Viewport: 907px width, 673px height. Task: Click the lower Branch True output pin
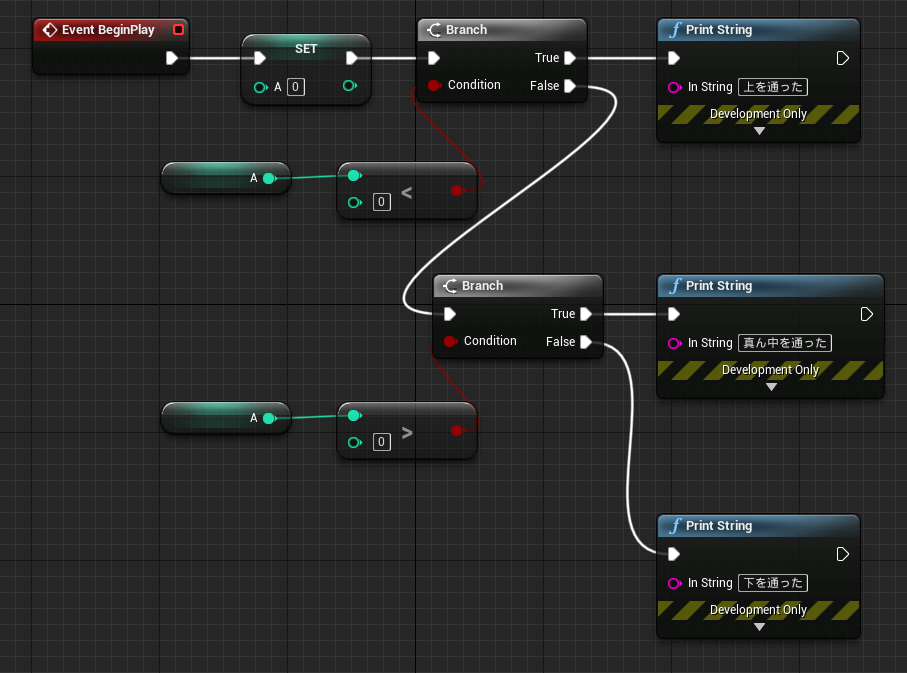coord(586,314)
